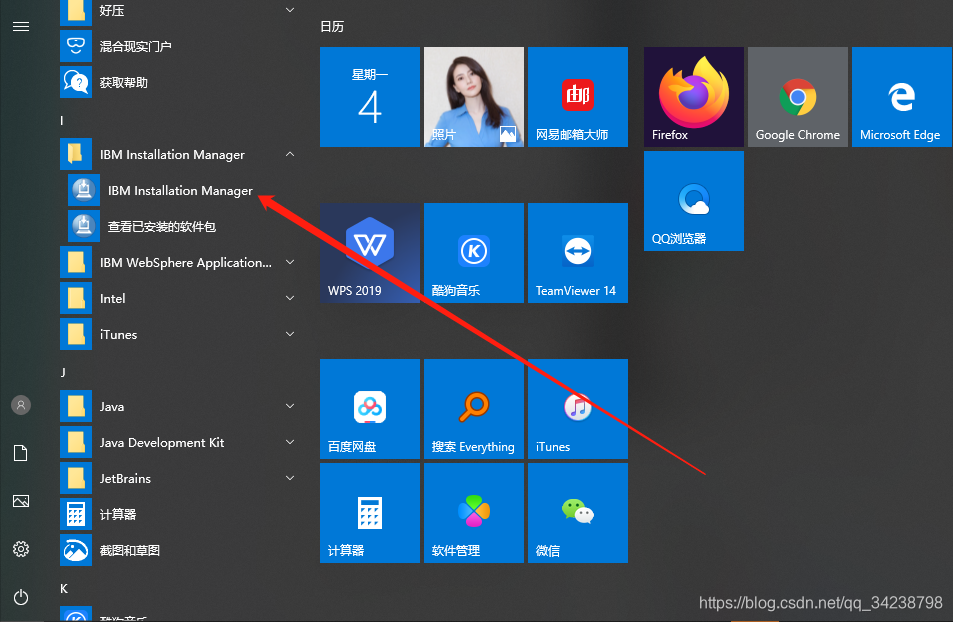
Task: Open 获取帮助 from the app list
Action: point(180,82)
